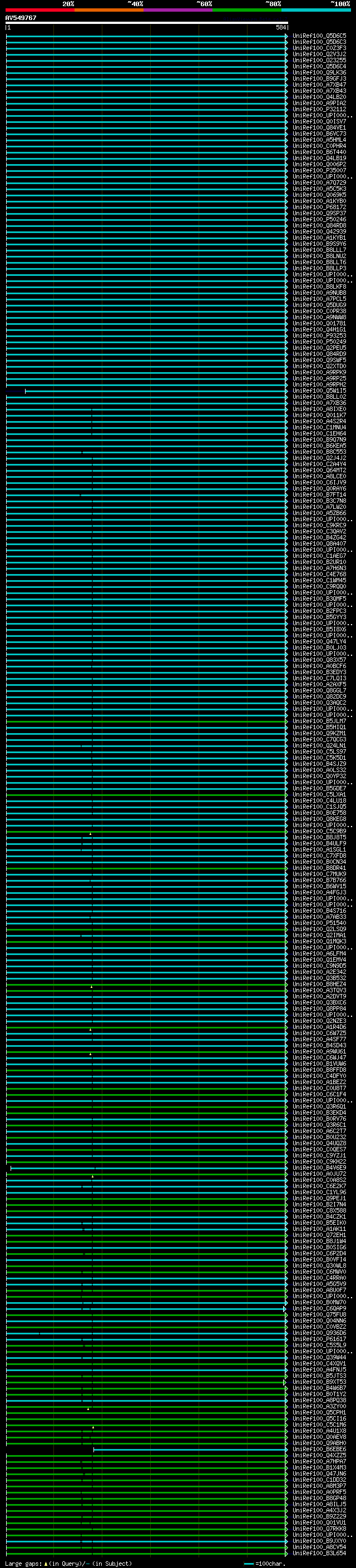The image size is (356, 1568).
Task: Select hit label UniRef100_B3EDY3
Action: pos(319,672)
